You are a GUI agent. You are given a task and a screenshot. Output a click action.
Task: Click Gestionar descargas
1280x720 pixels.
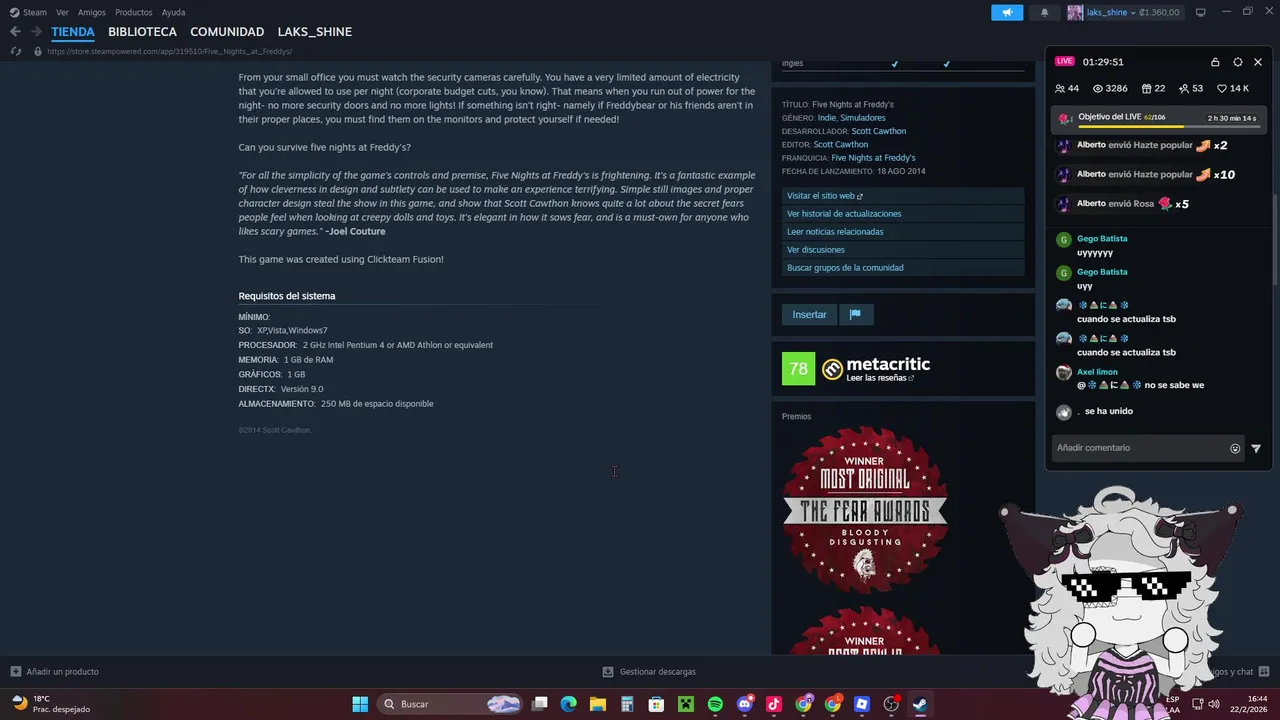649,672
